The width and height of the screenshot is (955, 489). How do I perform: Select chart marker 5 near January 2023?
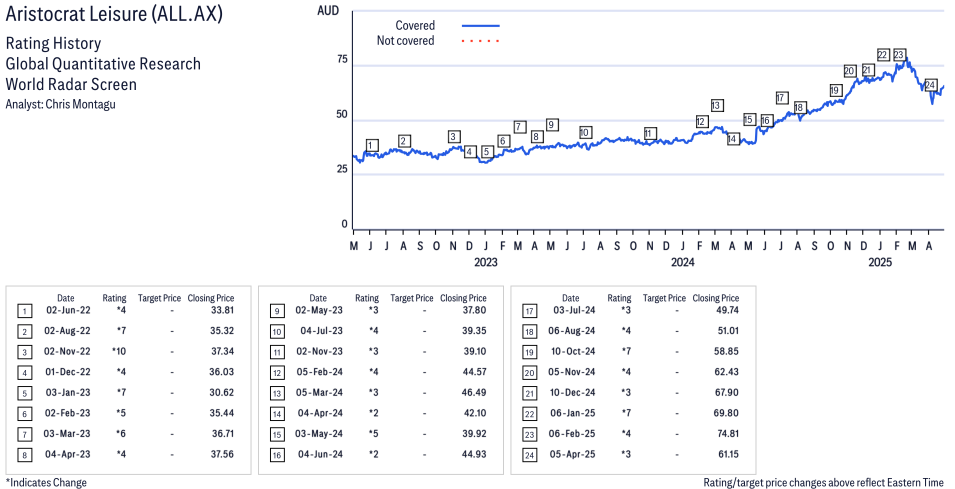(486, 152)
